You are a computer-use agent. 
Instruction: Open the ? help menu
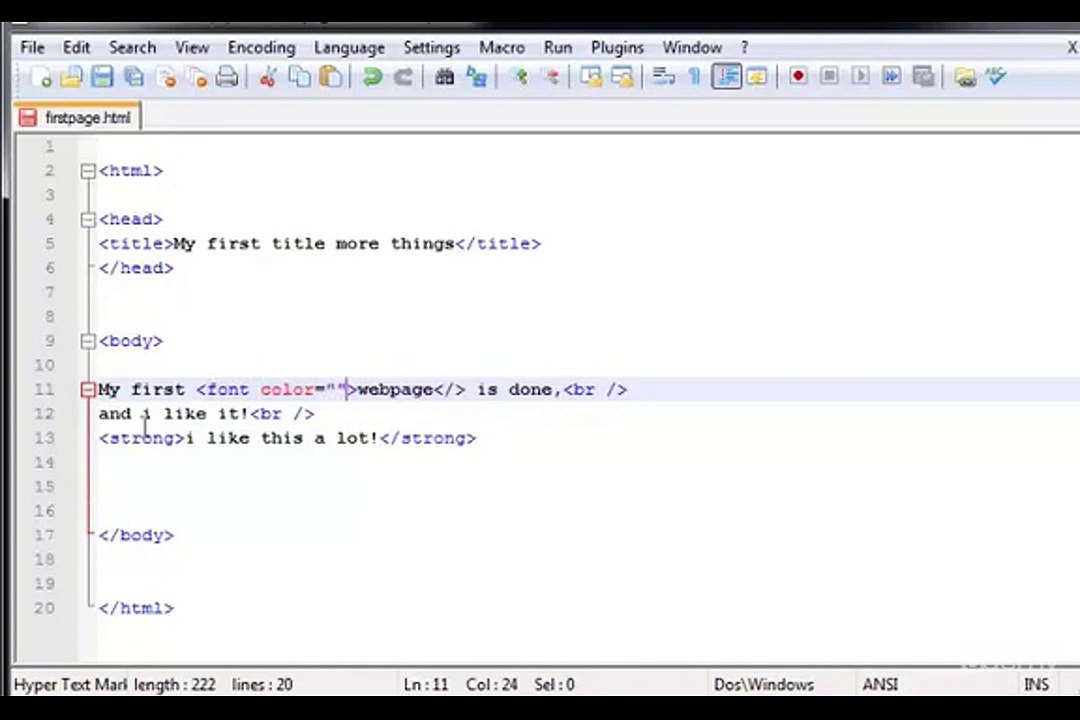click(x=745, y=48)
